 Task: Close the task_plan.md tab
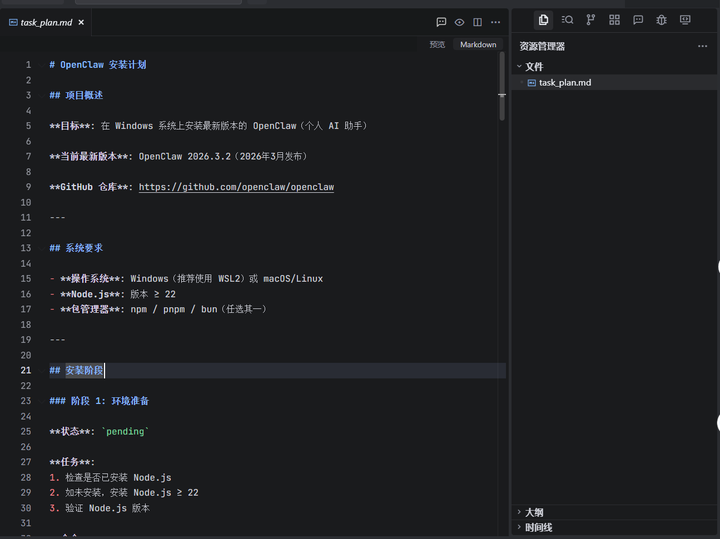[81, 22]
